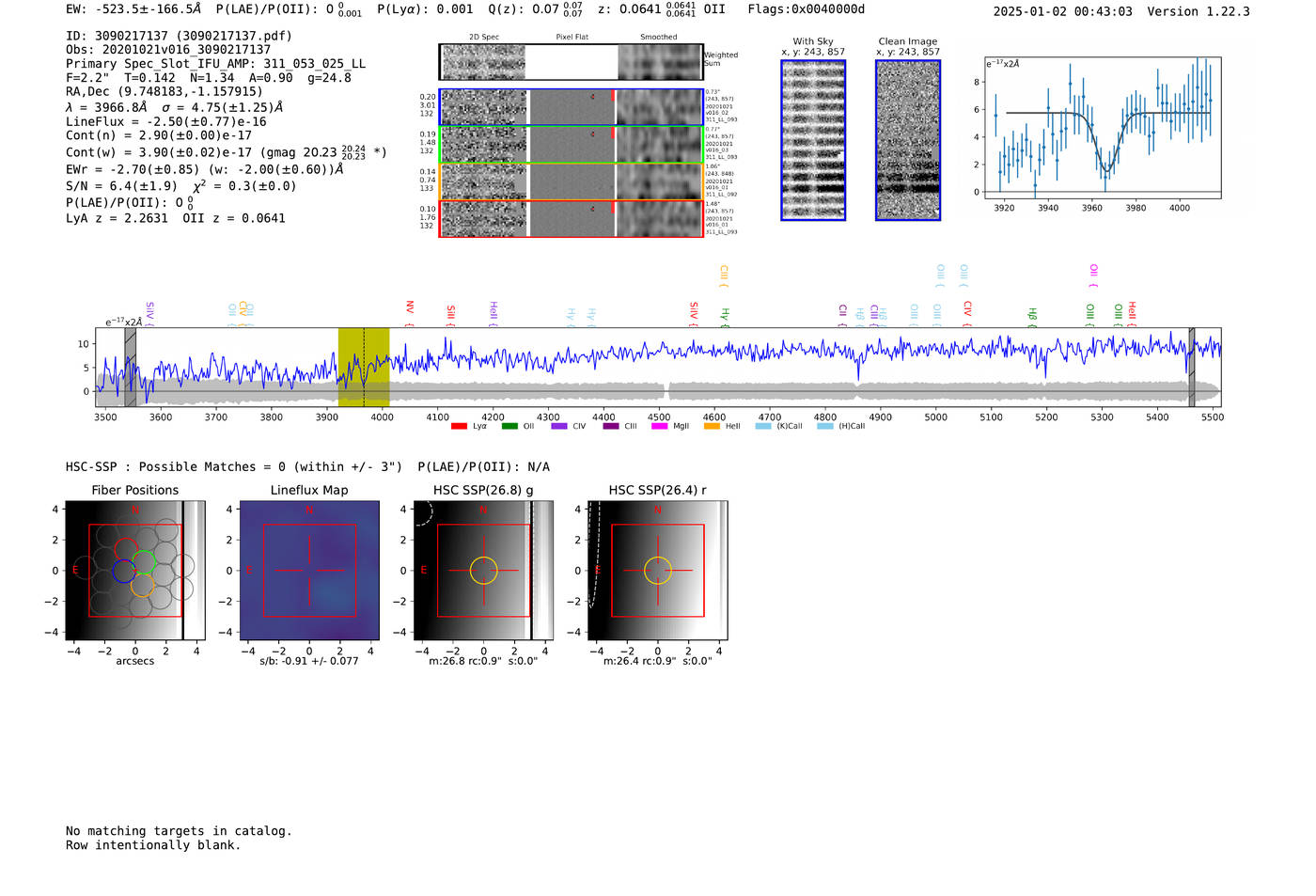The width and height of the screenshot is (1316, 896).
Task: Click the yellow highlighted region in the spectrum
Action: [364, 367]
